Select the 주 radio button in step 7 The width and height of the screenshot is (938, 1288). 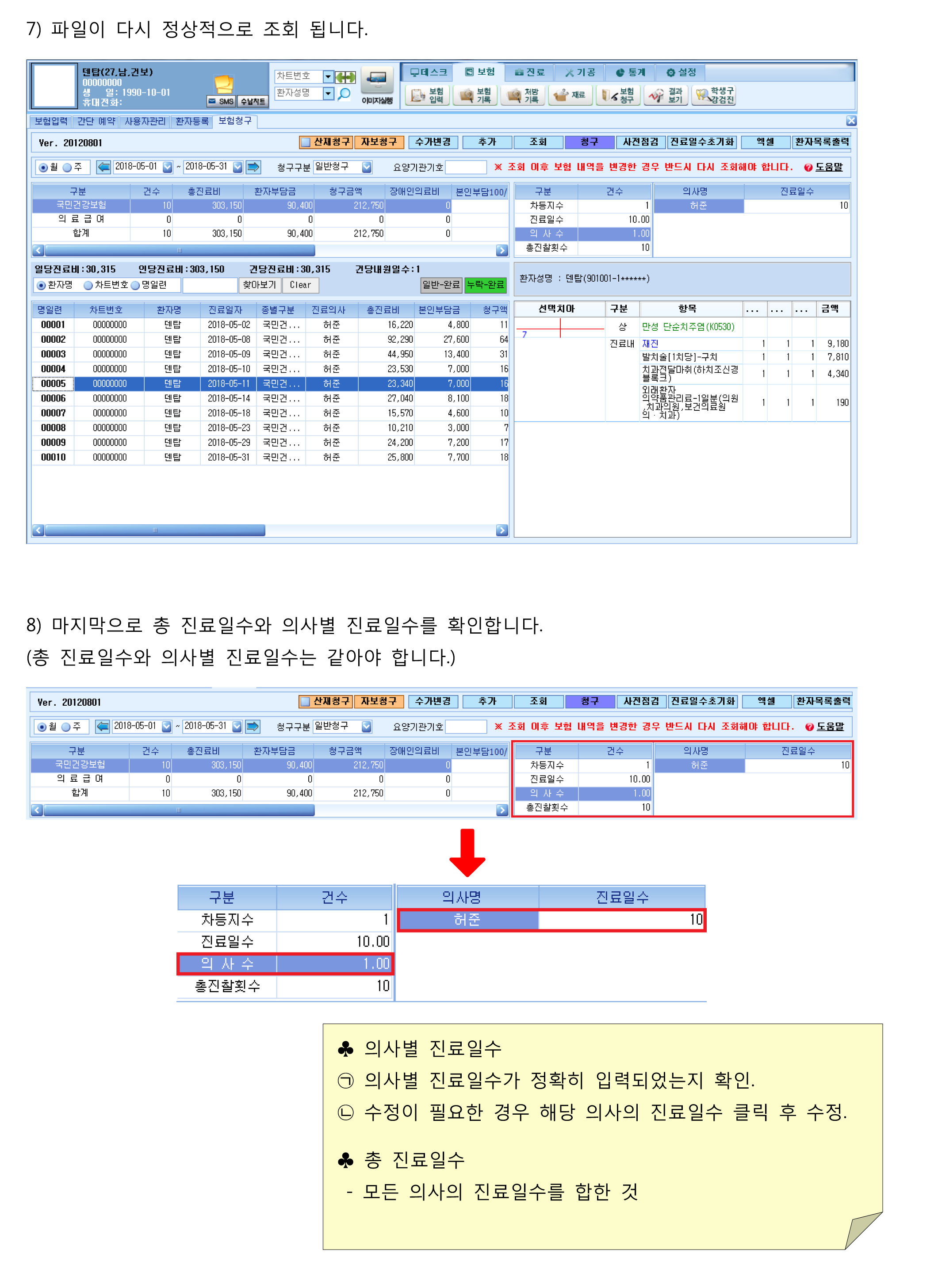pos(68,167)
